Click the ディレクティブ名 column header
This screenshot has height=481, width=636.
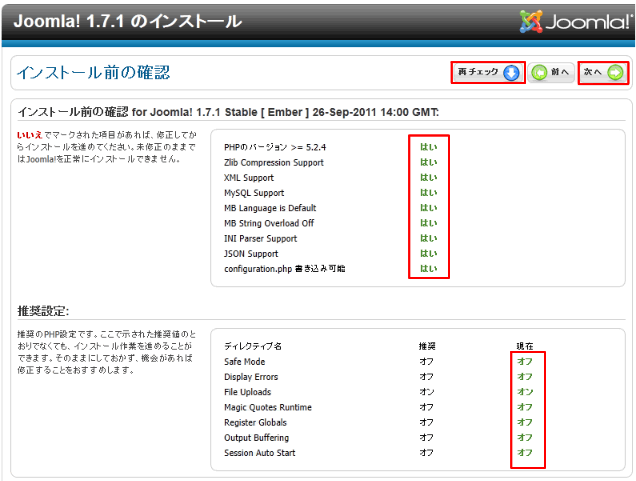[253, 346]
